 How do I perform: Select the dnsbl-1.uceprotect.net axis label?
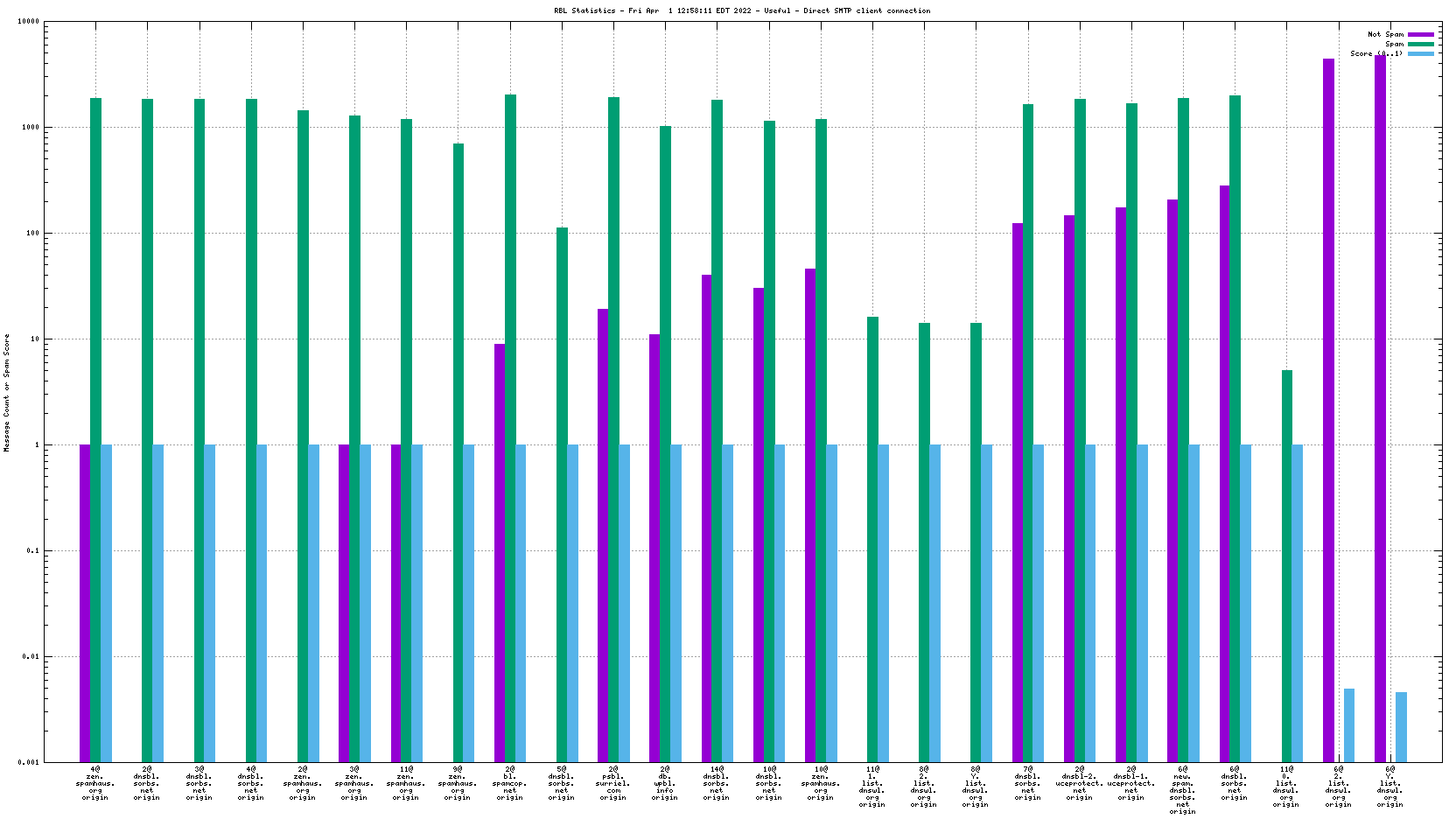1131,783
